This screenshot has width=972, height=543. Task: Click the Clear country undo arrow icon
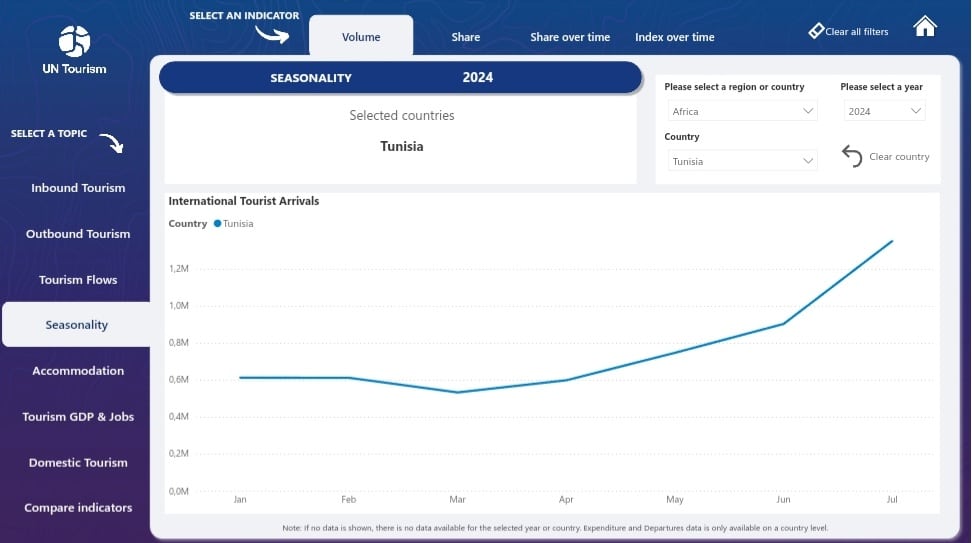(x=852, y=157)
